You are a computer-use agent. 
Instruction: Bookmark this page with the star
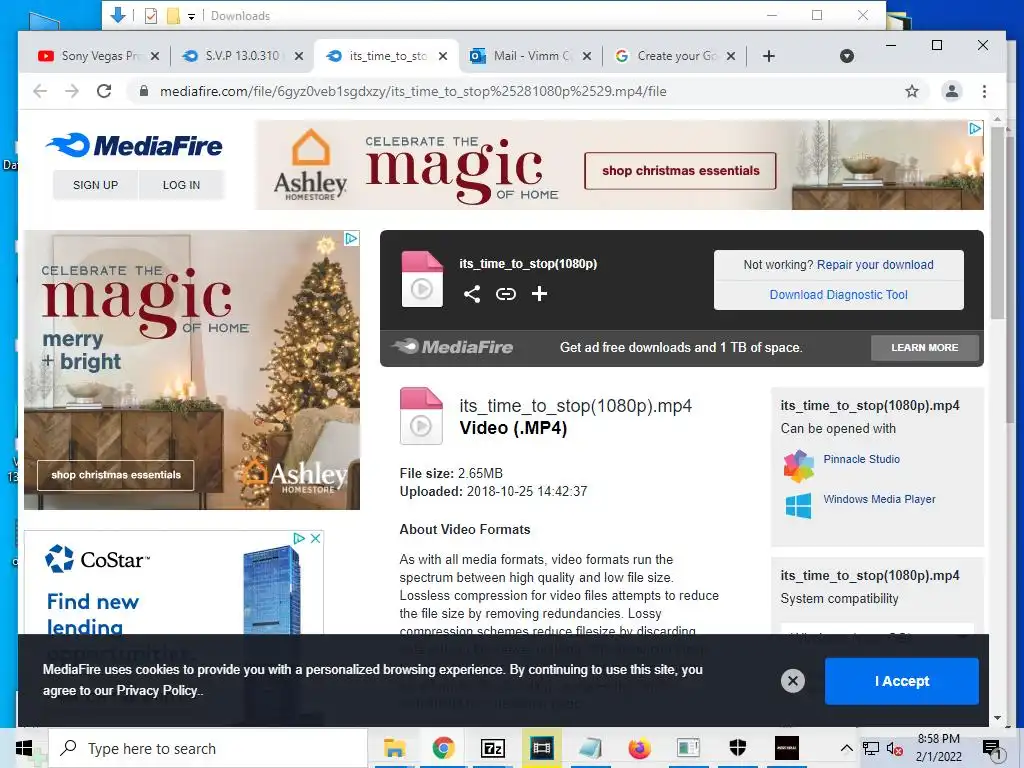(912, 91)
